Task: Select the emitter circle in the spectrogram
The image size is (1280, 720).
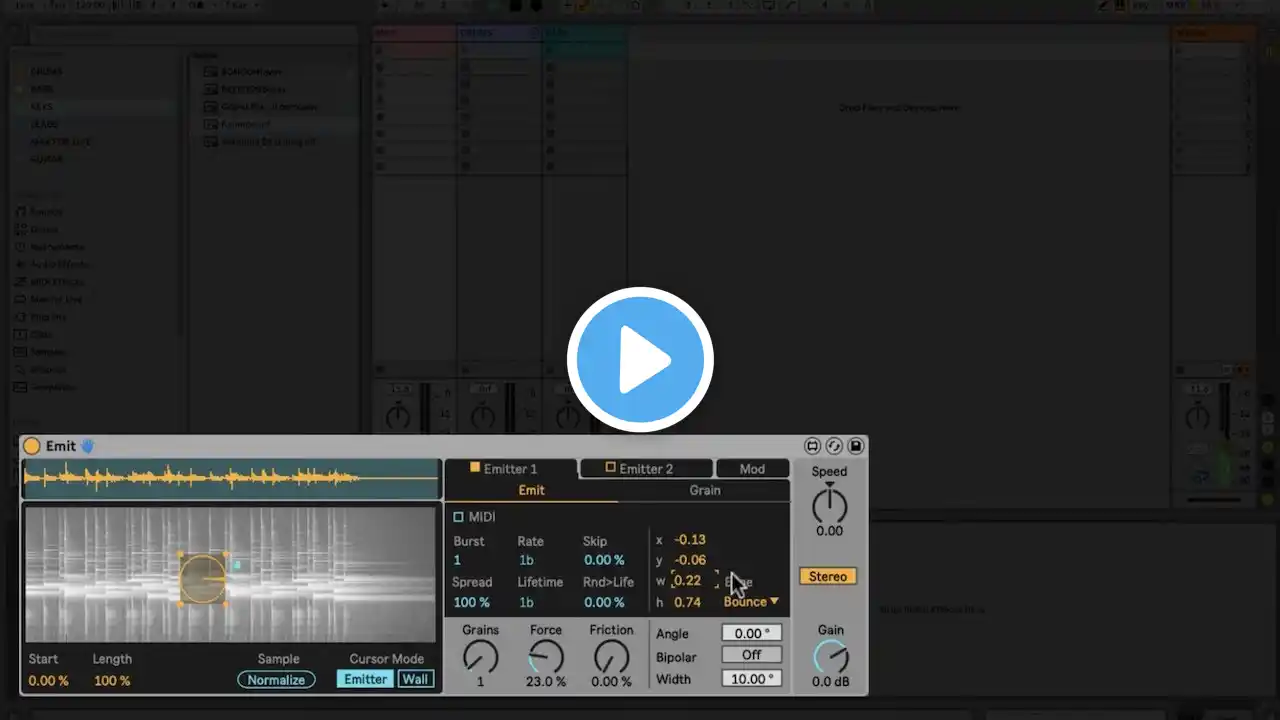Action: 202,579
